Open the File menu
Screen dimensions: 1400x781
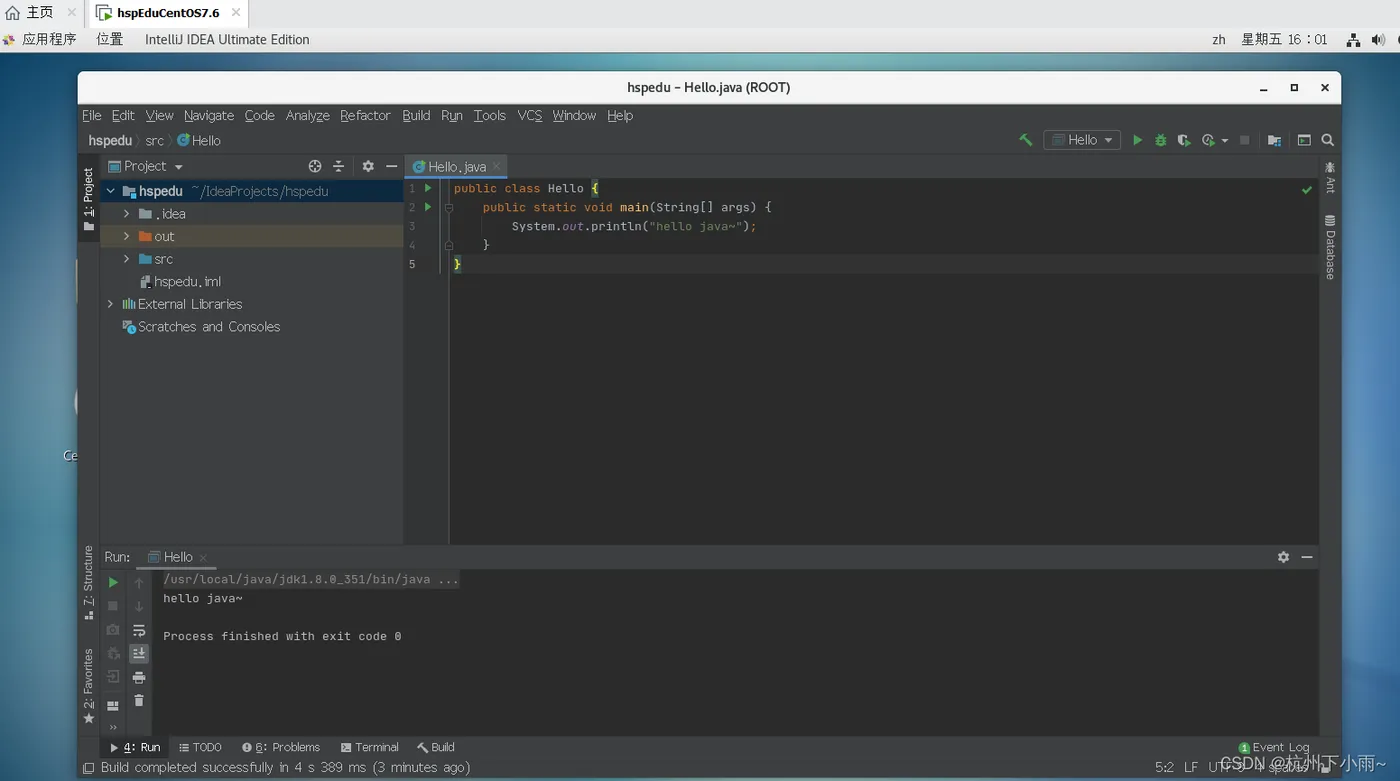[x=91, y=115]
